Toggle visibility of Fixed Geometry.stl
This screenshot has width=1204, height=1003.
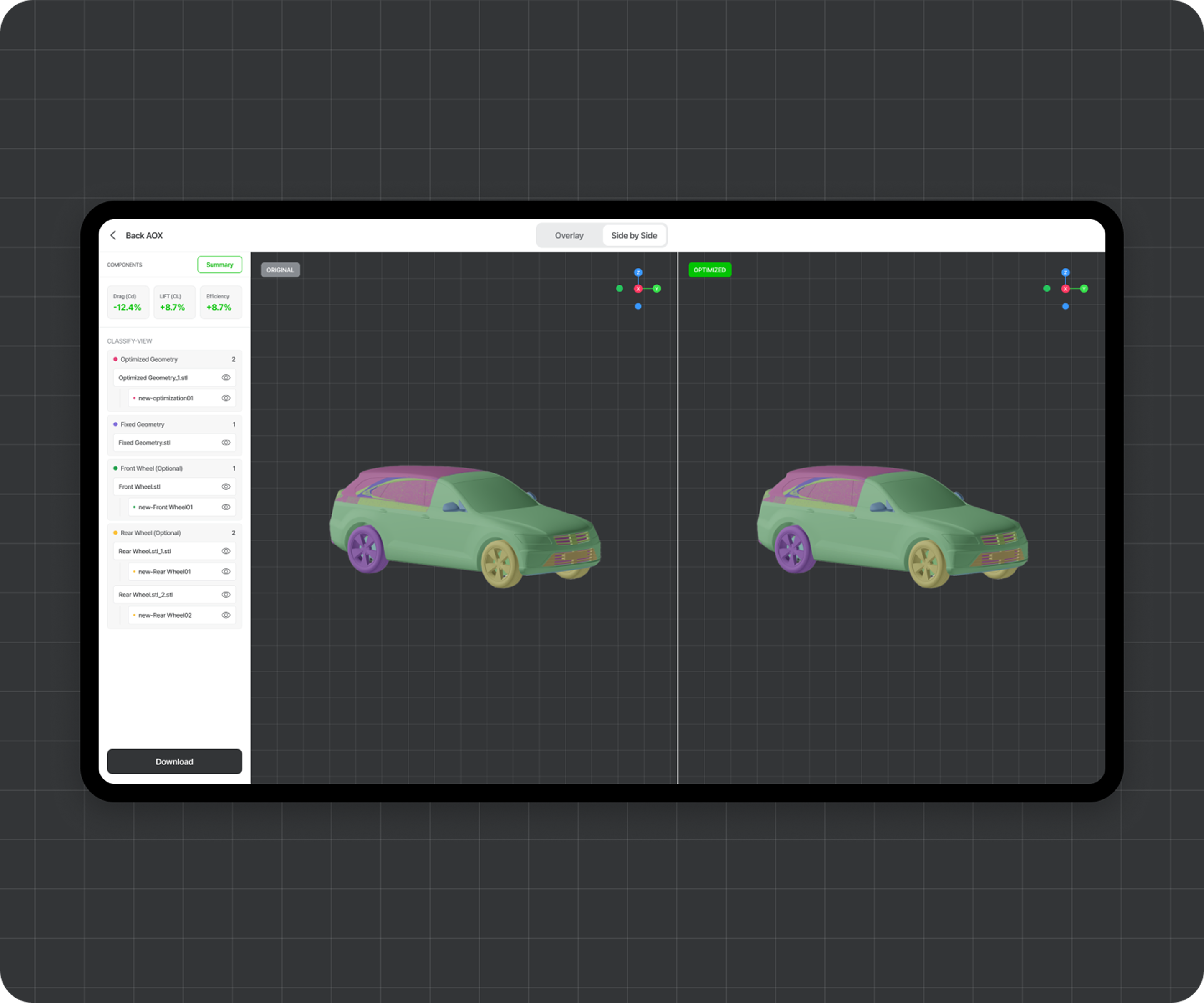[x=226, y=443]
